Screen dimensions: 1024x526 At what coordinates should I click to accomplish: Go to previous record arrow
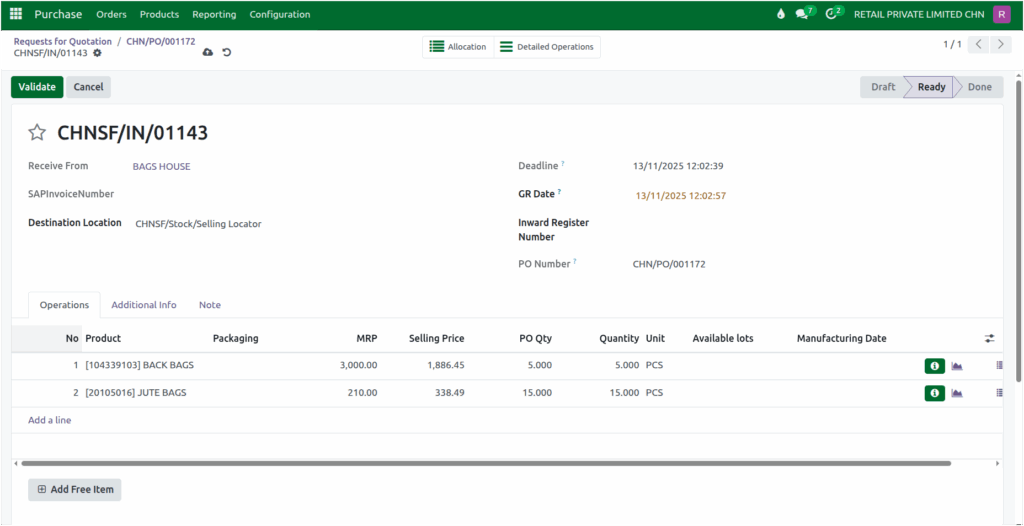pyautogui.click(x=978, y=44)
